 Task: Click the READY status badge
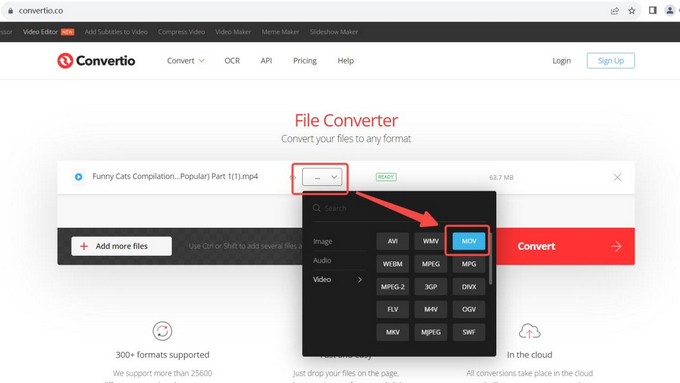tap(386, 177)
